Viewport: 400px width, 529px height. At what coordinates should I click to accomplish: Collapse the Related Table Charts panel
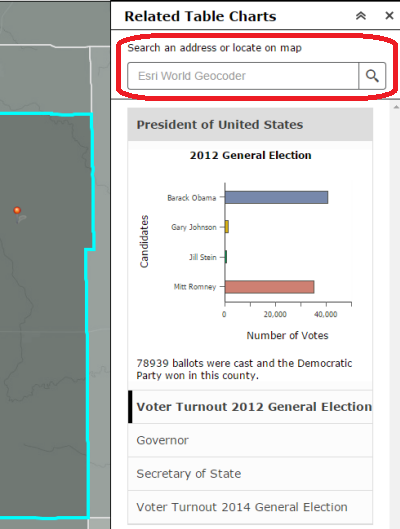pyautogui.click(x=361, y=16)
